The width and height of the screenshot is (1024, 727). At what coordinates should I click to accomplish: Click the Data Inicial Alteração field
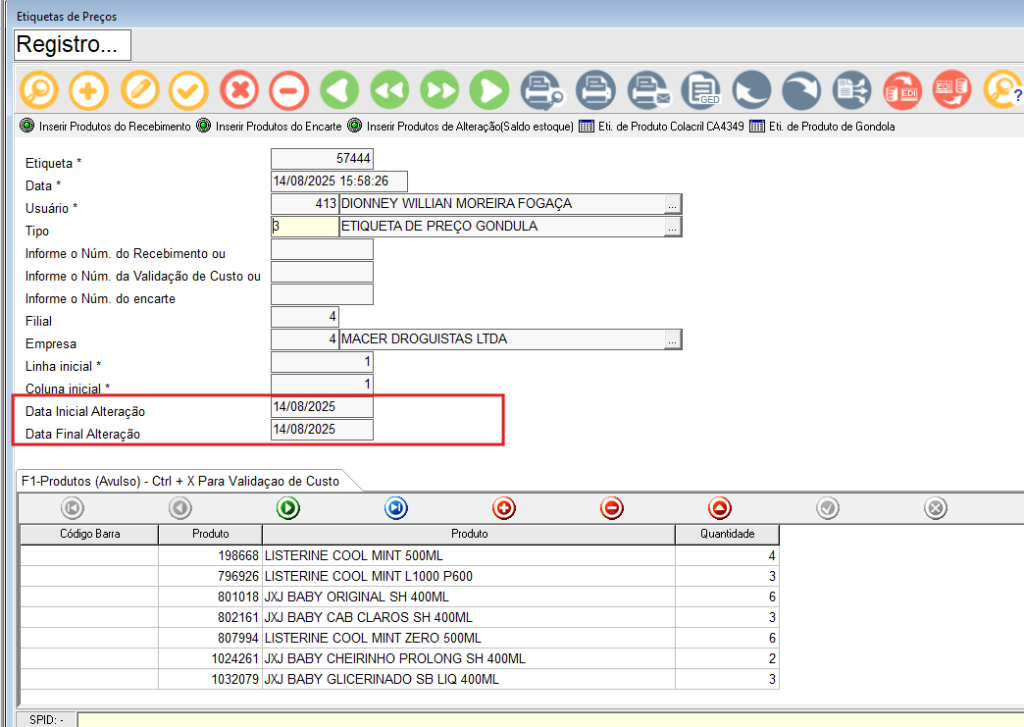(x=322, y=408)
